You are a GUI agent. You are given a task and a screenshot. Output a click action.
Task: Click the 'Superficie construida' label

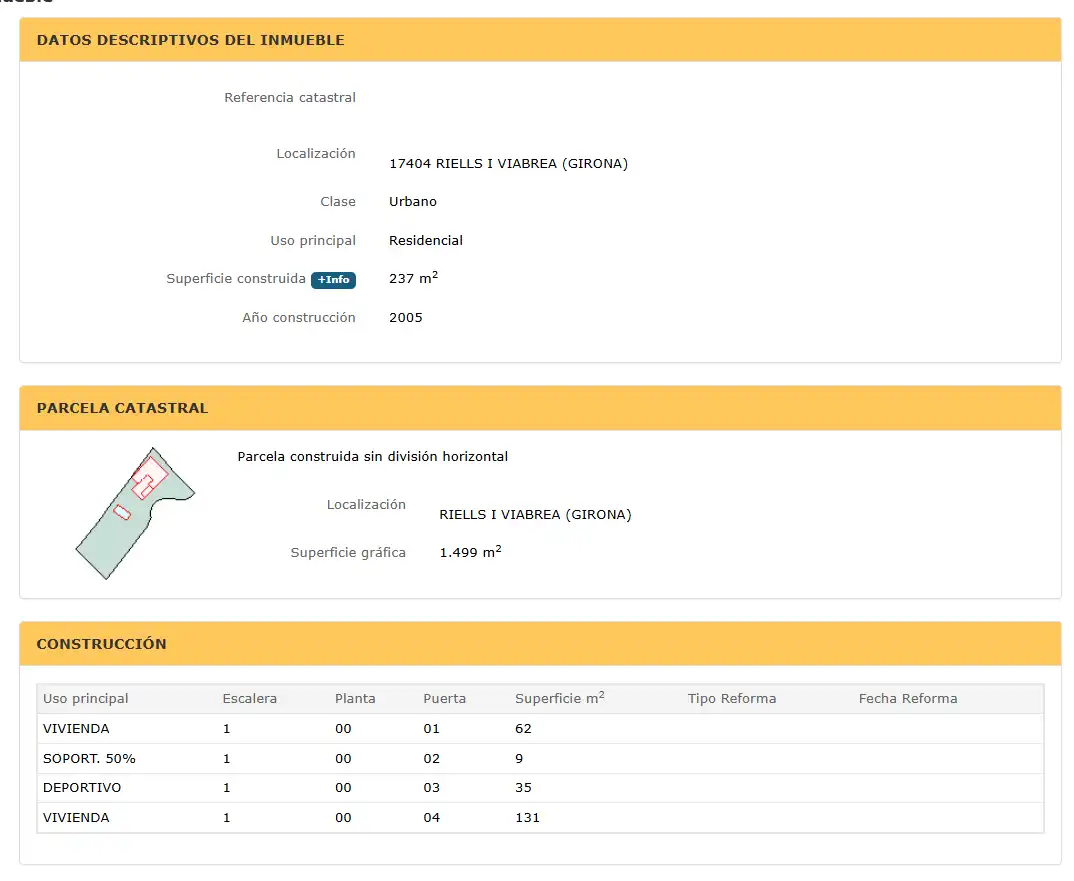[x=236, y=279]
